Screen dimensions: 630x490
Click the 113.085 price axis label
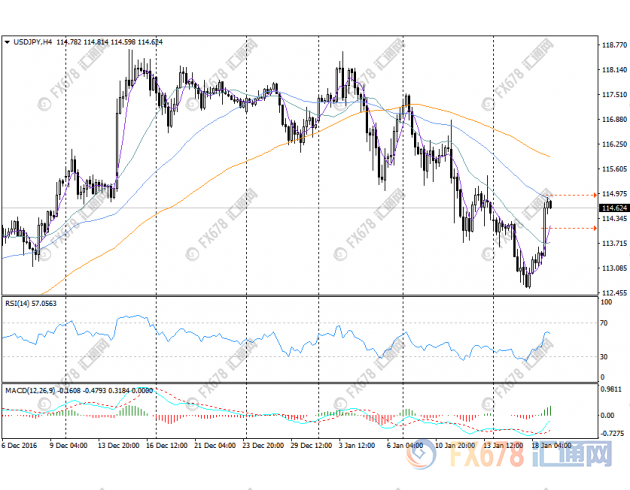point(613,268)
